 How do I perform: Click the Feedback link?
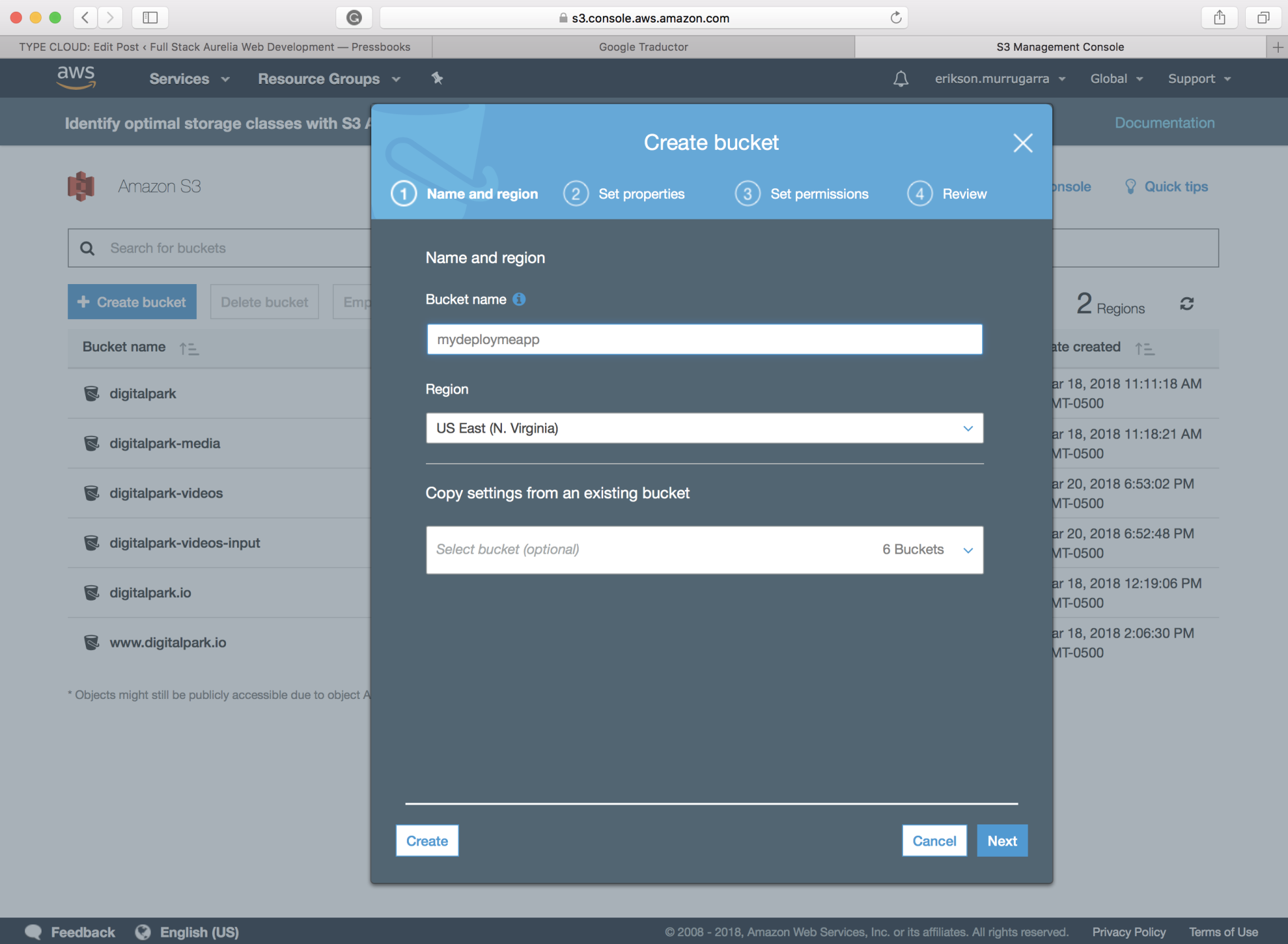tap(83, 932)
